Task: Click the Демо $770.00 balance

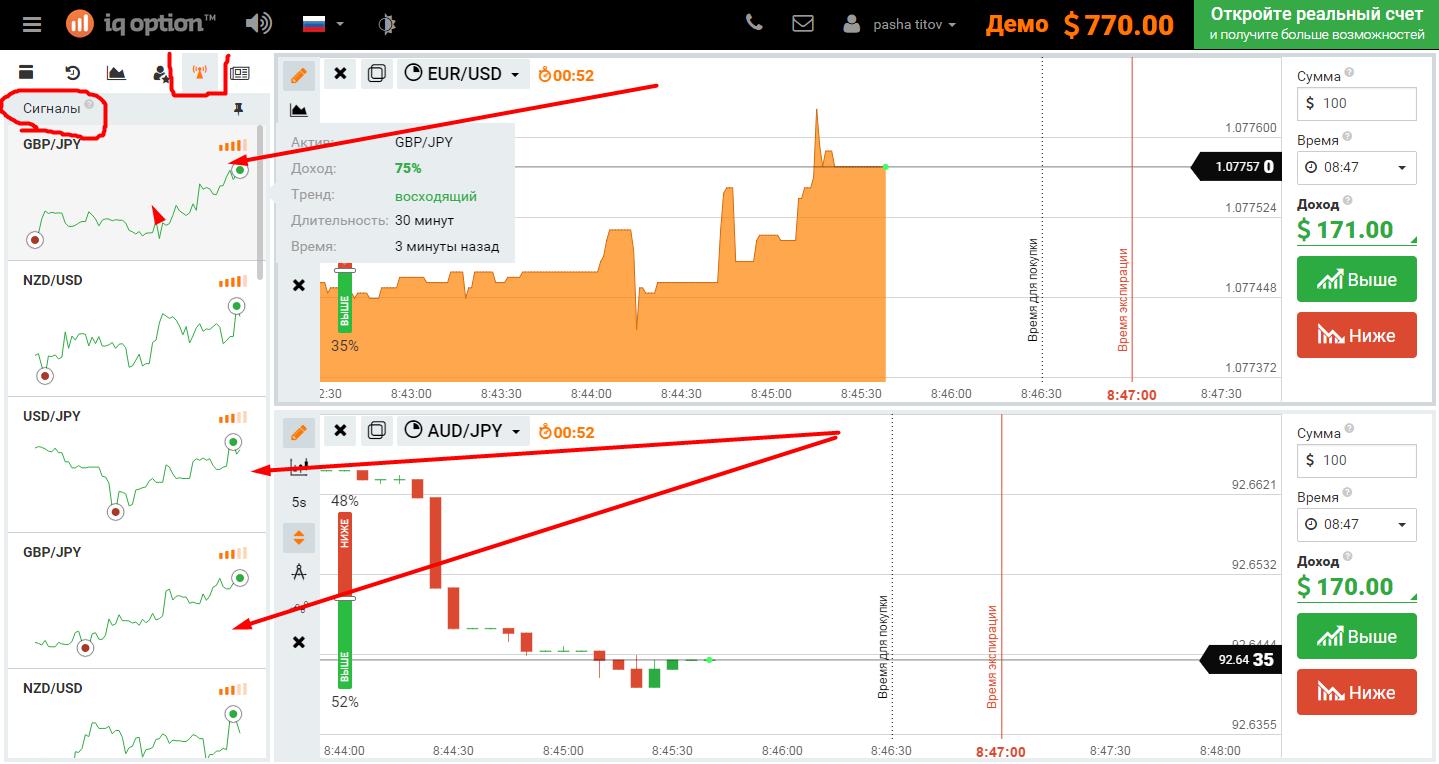Action: point(1079,24)
